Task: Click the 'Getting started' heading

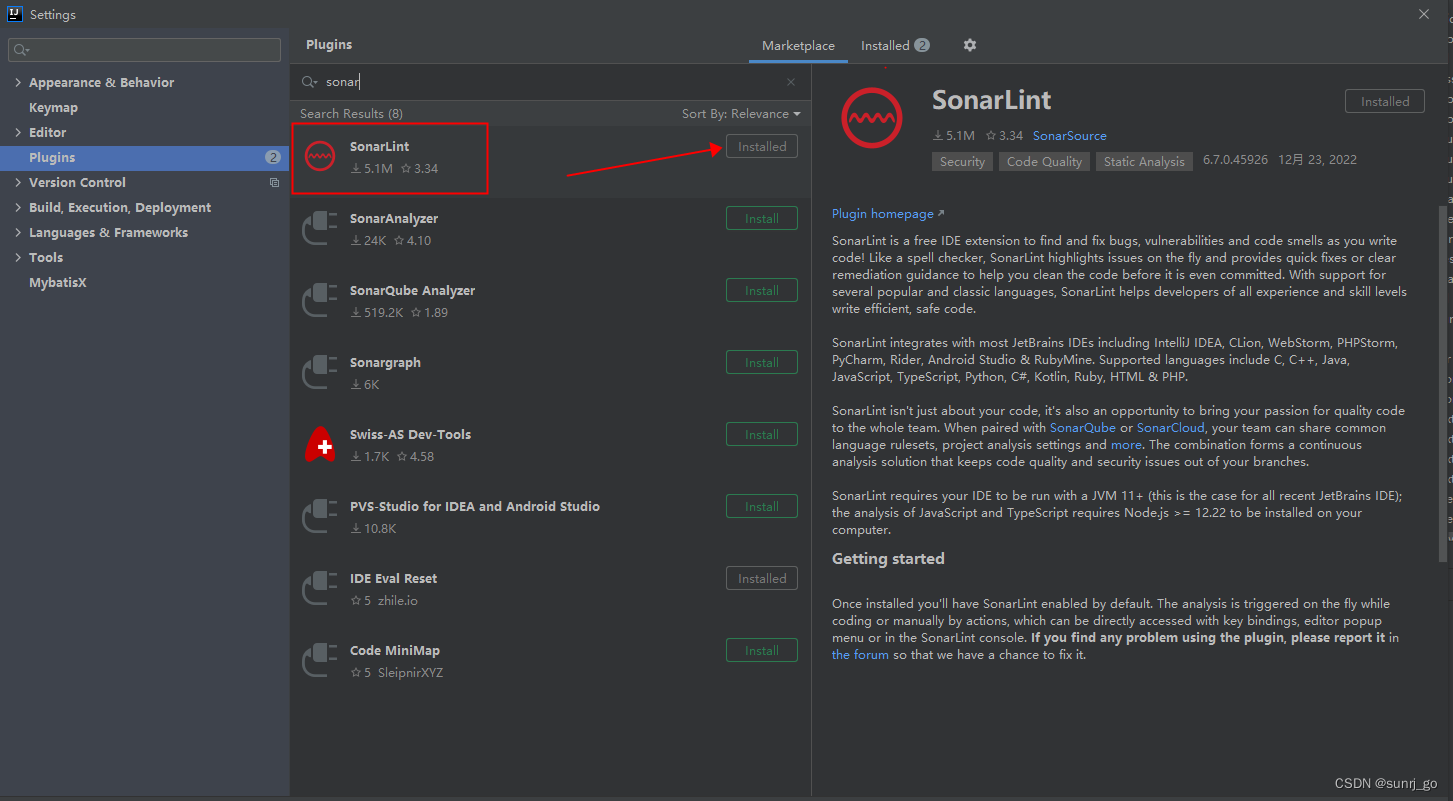Action: [x=888, y=559]
